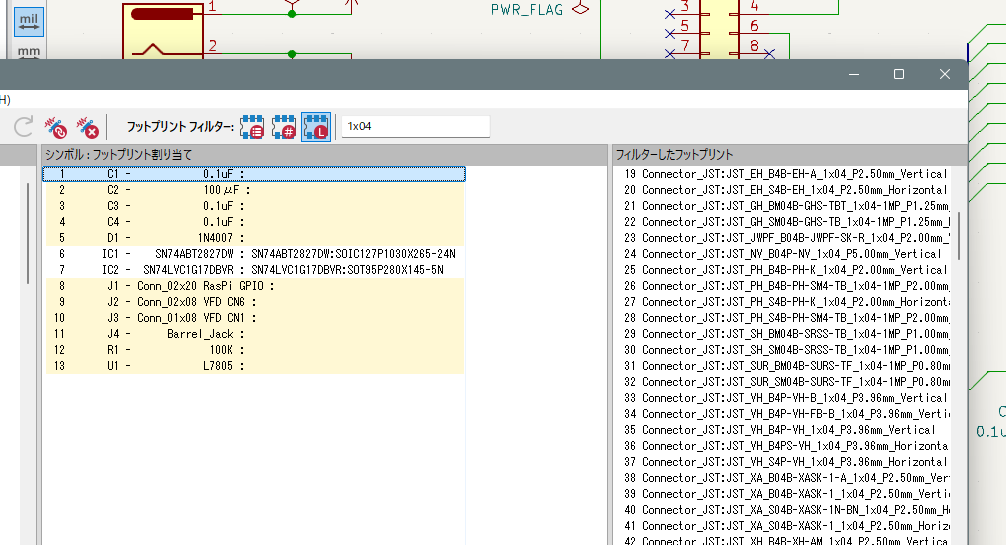This screenshot has height=545, width=1006.
Task: Toggle filter by pin count
Action: 284,127
